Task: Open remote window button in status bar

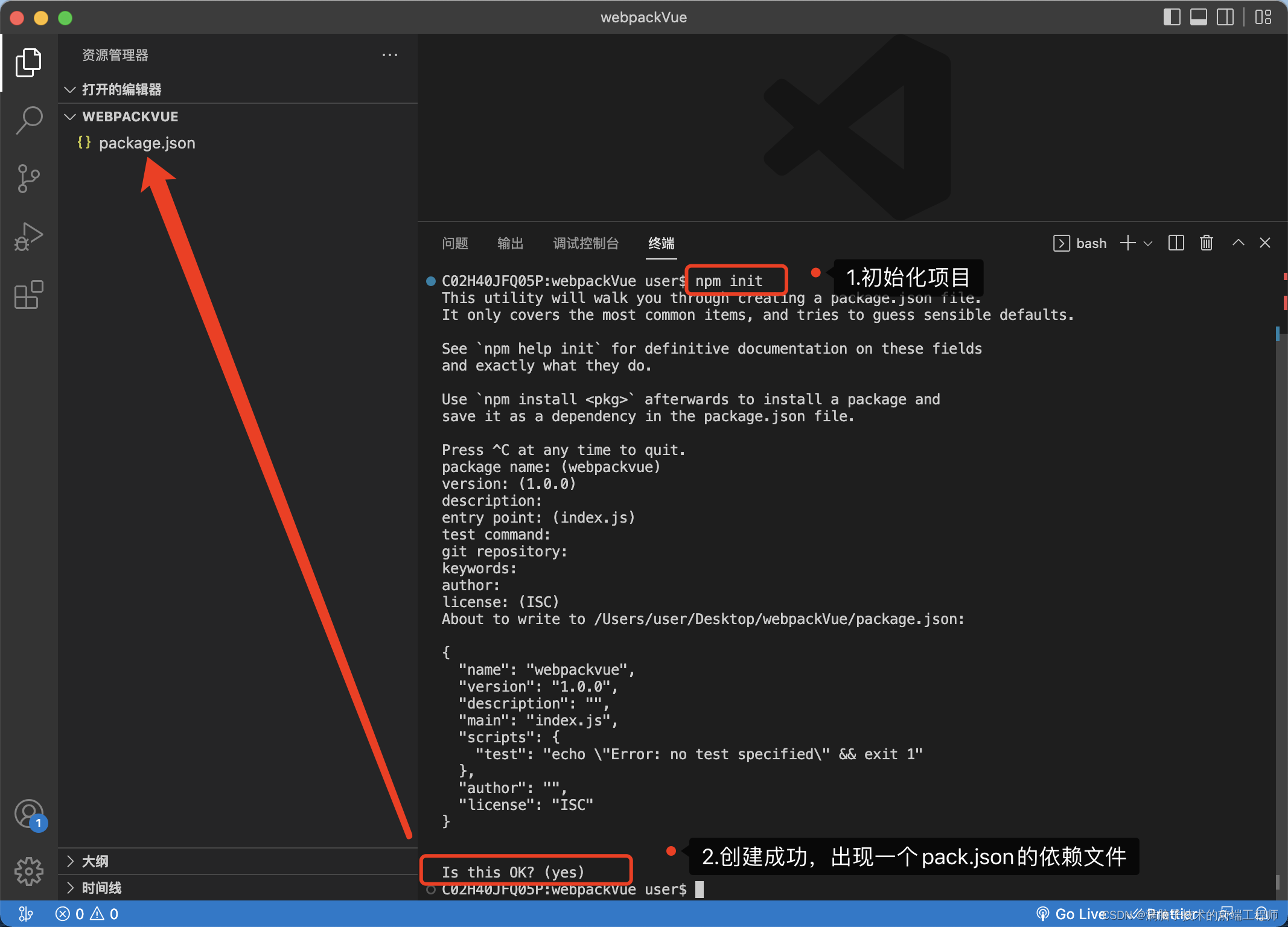Action: pos(26,914)
